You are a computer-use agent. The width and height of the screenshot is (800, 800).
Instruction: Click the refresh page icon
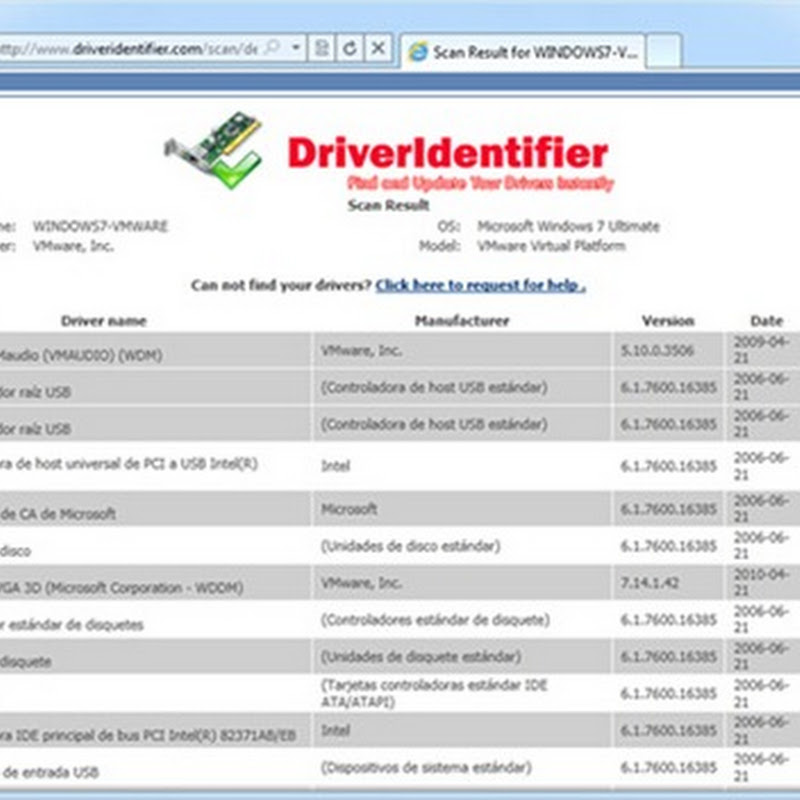[x=349, y=48]
